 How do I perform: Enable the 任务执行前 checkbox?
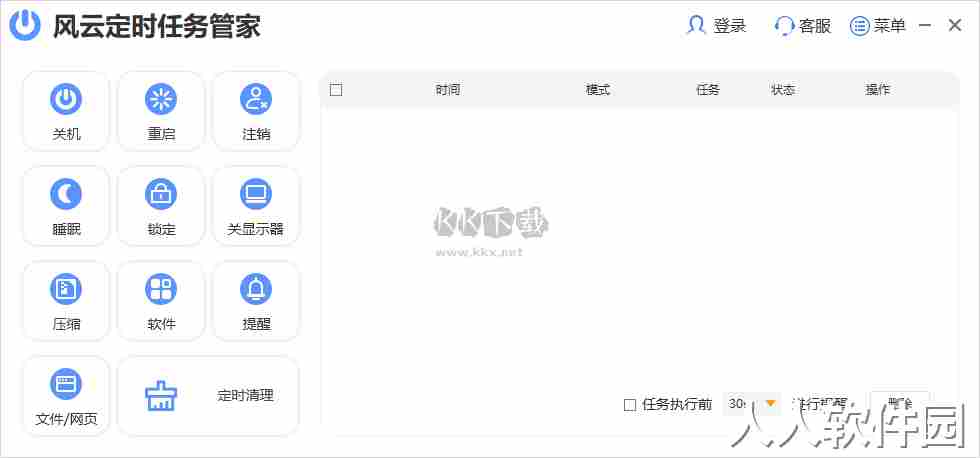tap(630, 405)
